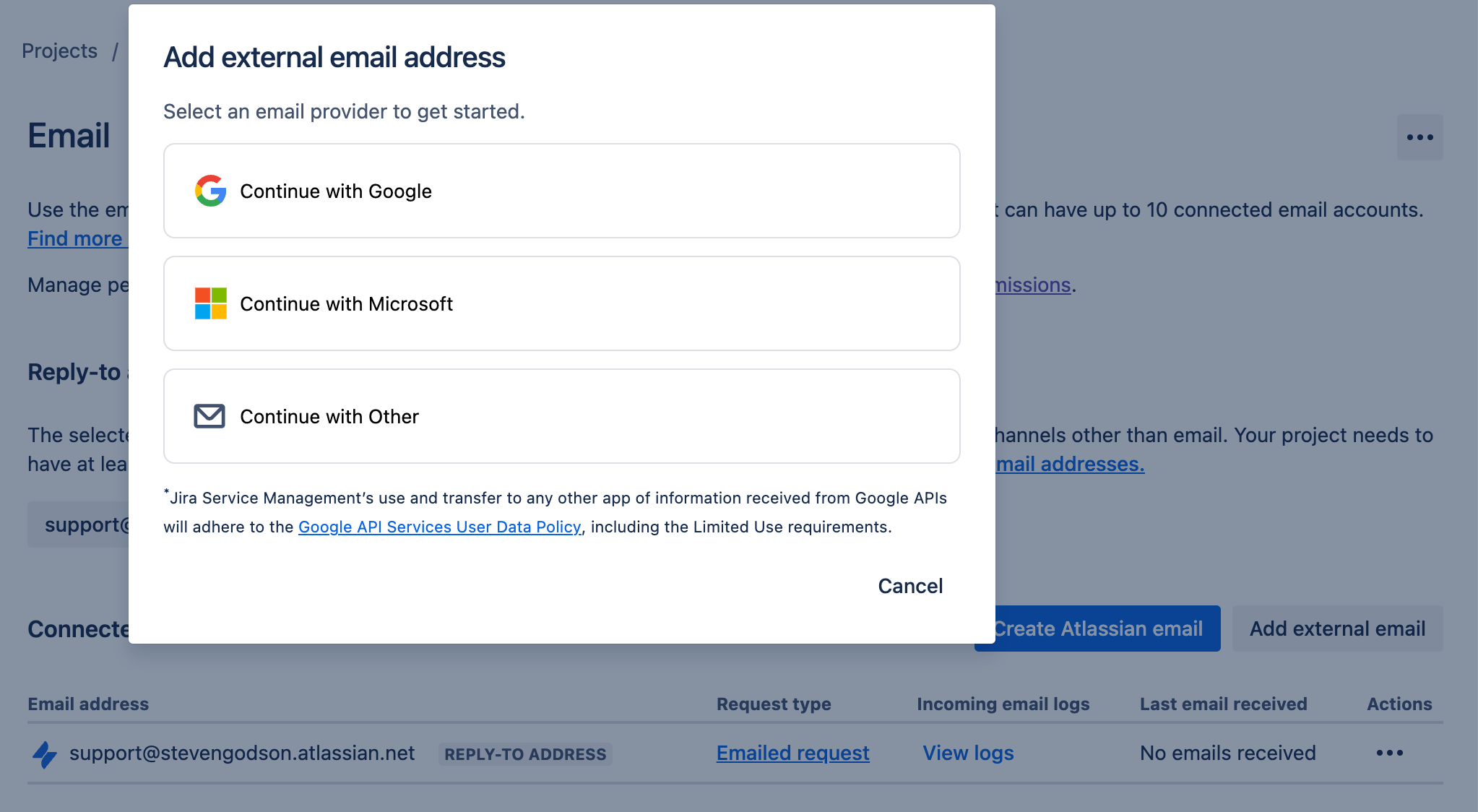Screen dimensions: 1478x812
Task: Cancel the Add external email dialog
Action: [x=910, y=586]
